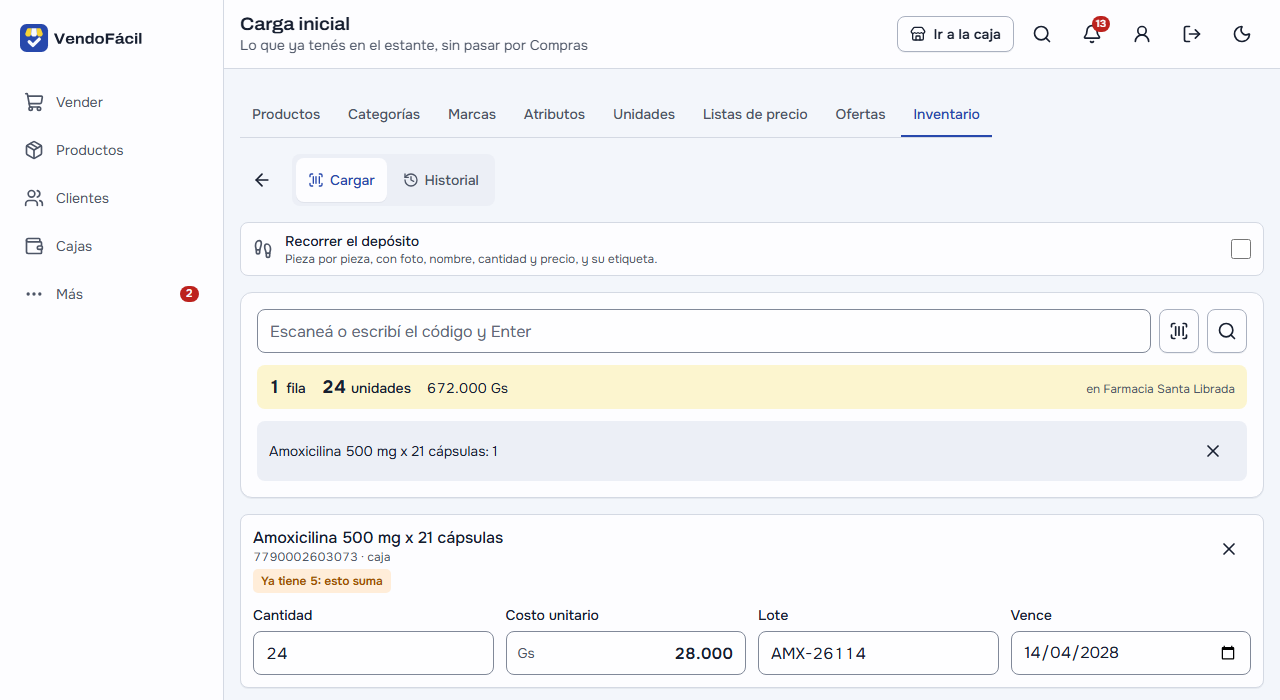
Task: Click search button next to code field
Action: (x=1227, y=331)
